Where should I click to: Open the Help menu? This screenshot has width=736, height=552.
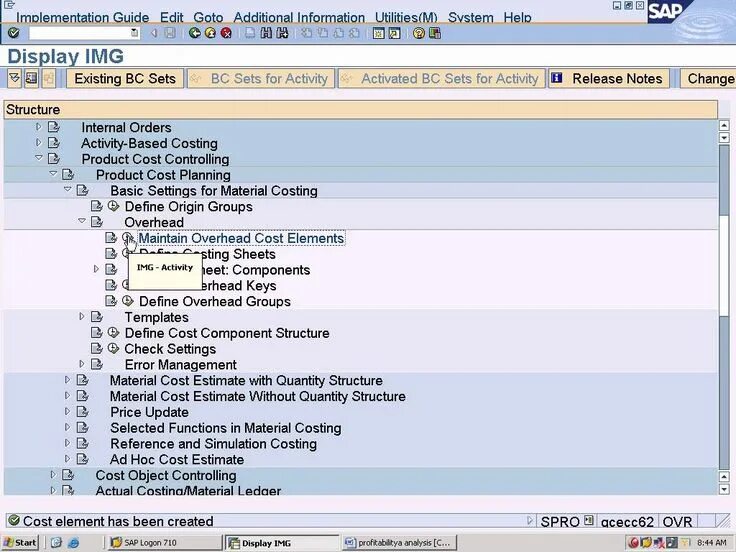click(x=517, y=17)
